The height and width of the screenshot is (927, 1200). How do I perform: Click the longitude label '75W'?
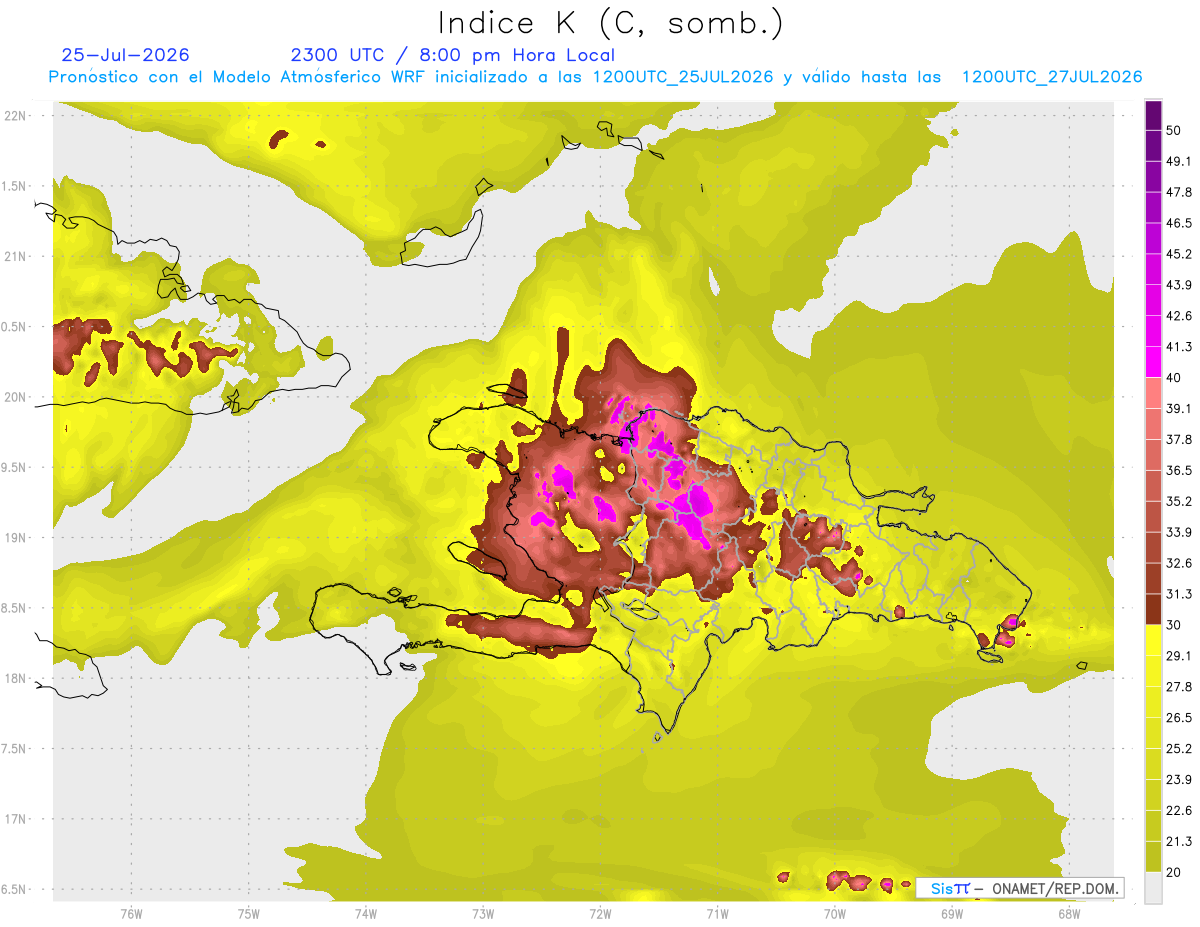[x=249, y=913]
